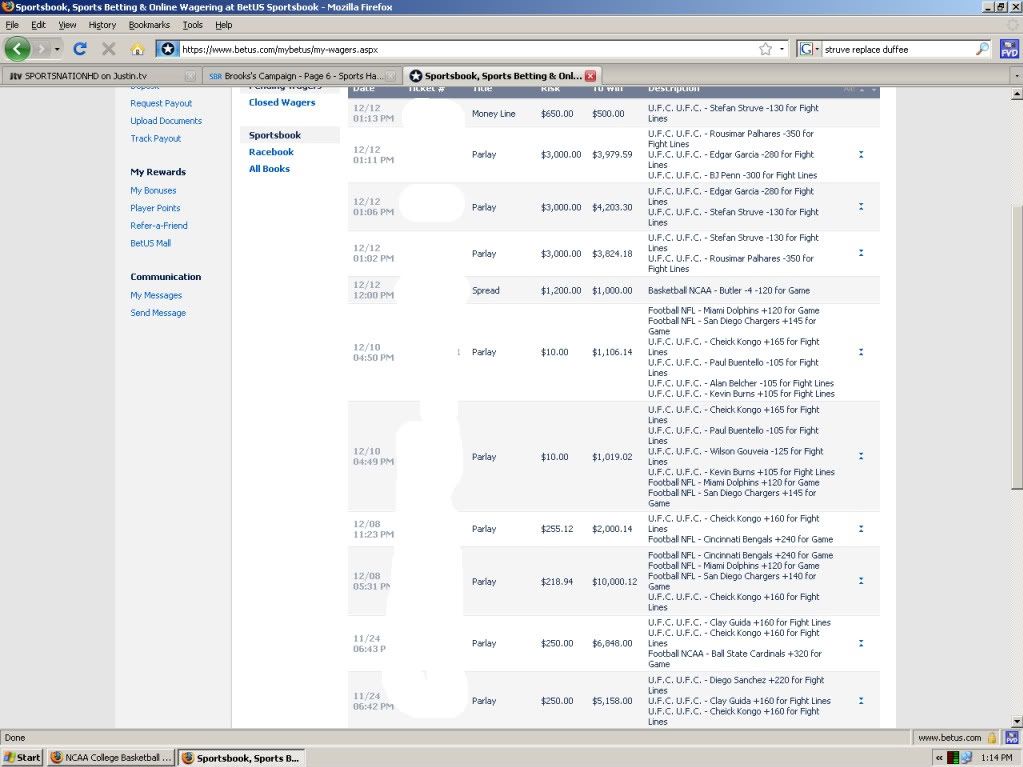This screenshot has height=767, width=1023.
Task: Click the site identity icon beside the URL
Action: coord(168,49)
